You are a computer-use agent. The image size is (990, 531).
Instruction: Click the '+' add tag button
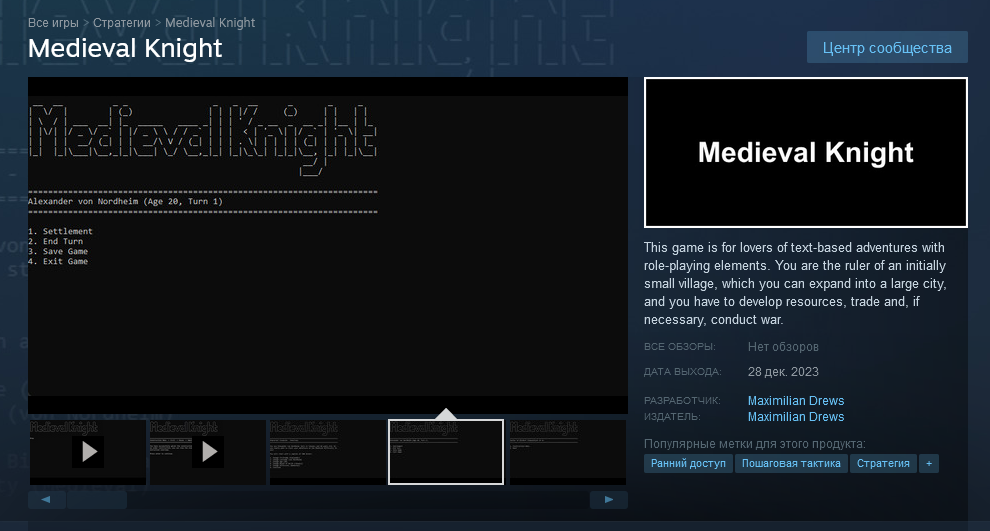pos(929,463)
